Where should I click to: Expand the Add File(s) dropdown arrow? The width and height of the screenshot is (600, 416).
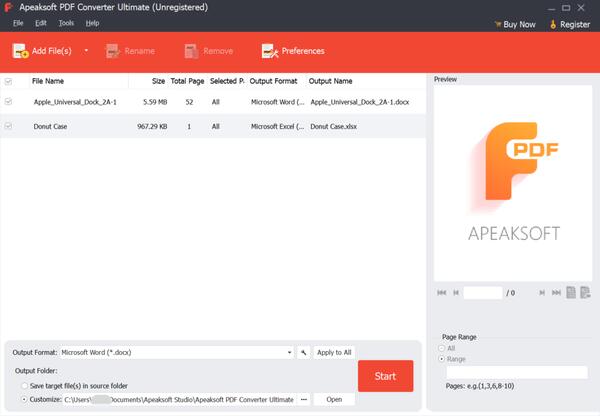(x=86, y=50)
